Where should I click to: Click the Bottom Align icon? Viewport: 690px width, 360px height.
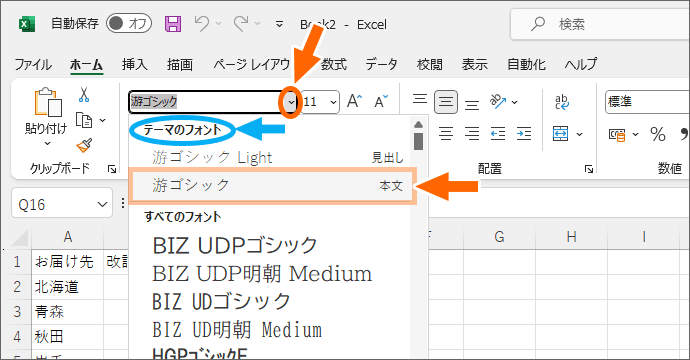(x=472, y=105)
